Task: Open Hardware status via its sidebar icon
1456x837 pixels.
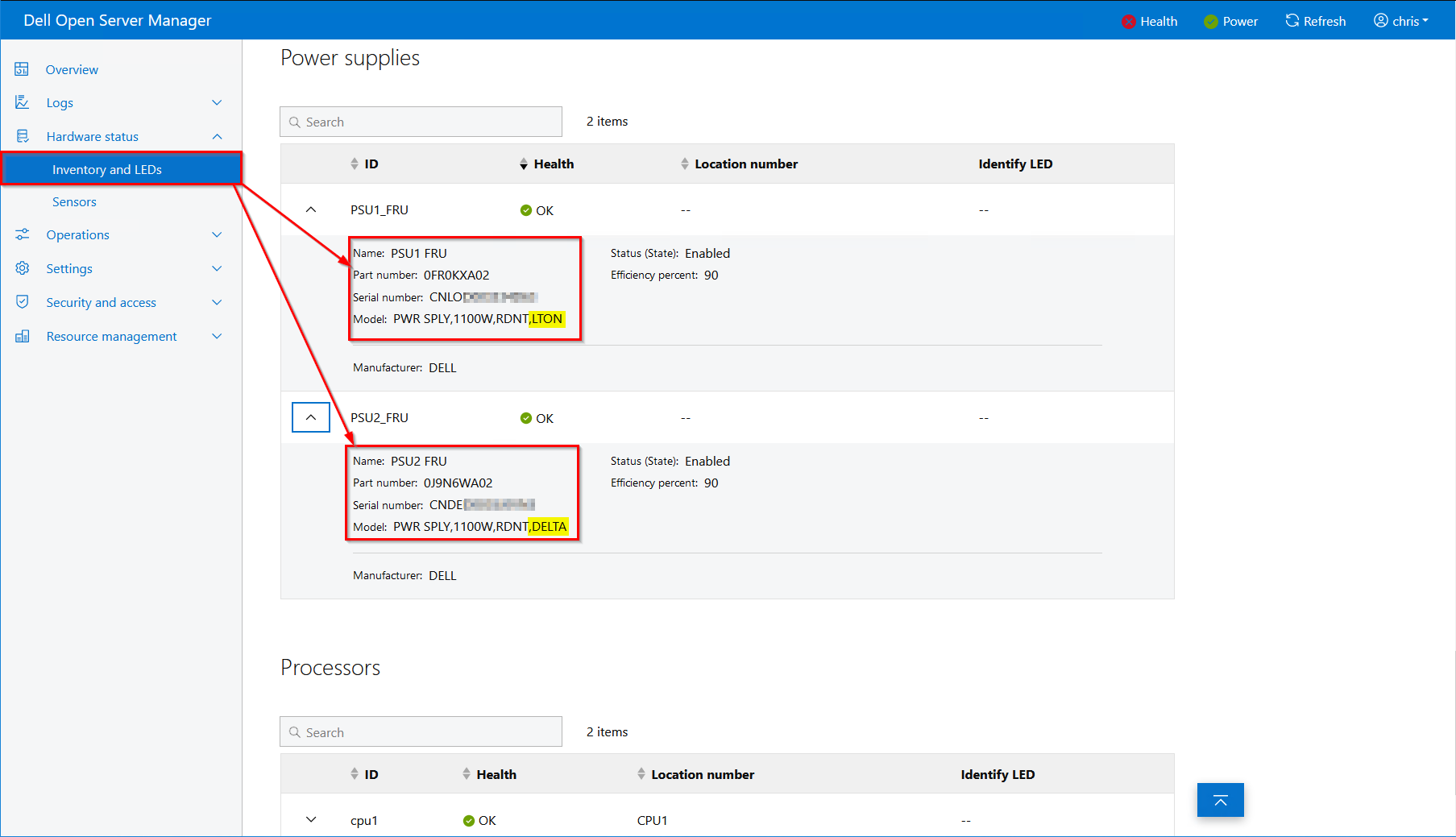Action: click(x=22, y=136)
